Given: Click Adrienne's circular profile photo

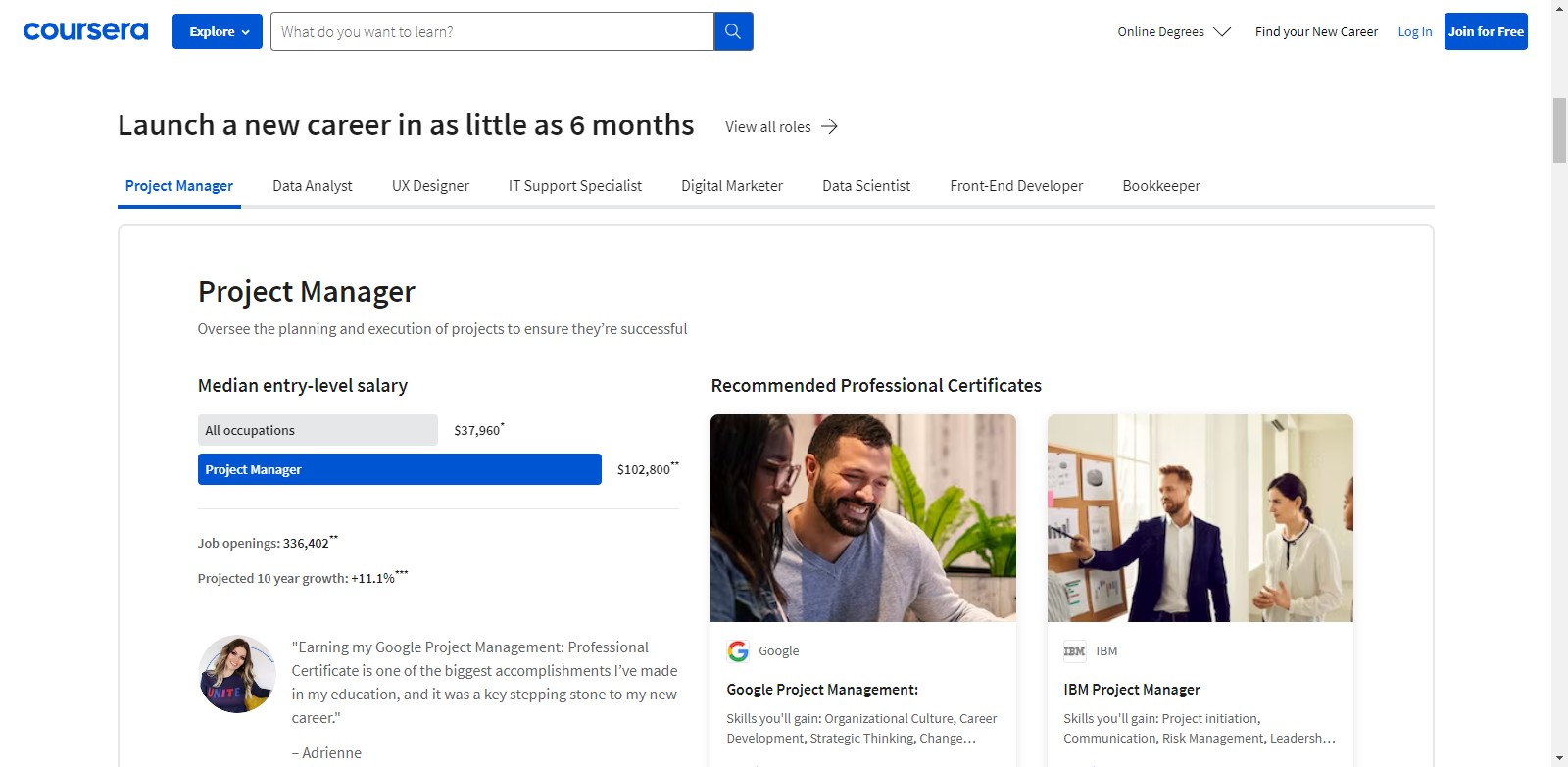Looking at the screenshot, I should point(237,674).
